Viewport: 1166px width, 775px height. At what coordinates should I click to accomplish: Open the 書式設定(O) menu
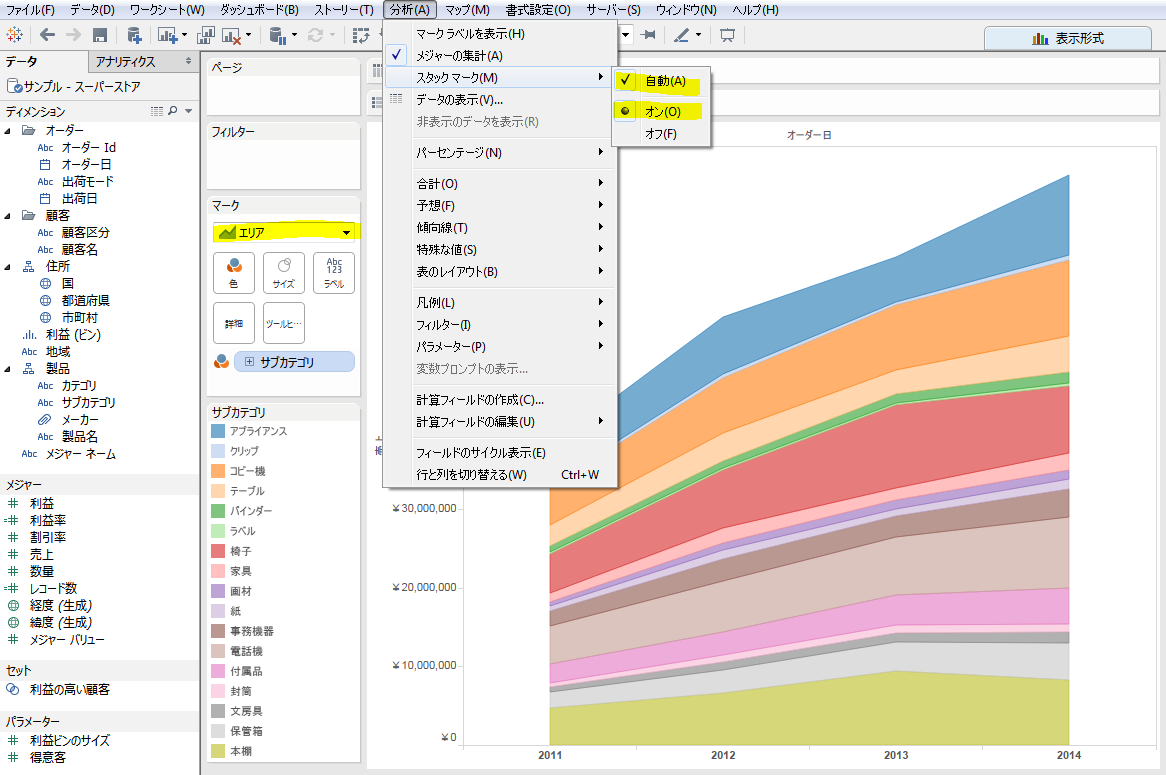pyautogui.click(x=538, y=10)
